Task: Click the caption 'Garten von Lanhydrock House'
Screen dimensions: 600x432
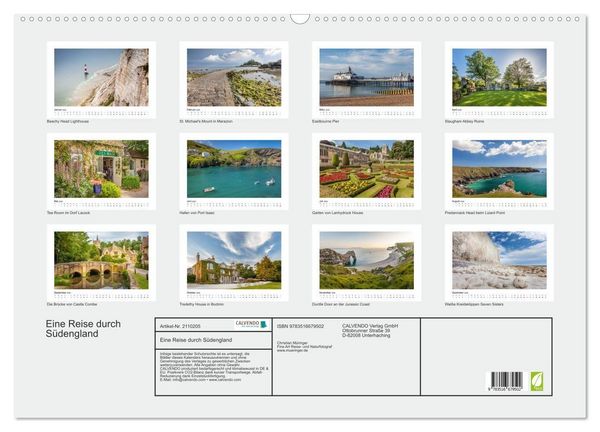Action: pyautogui.click(x=338, y=213)
